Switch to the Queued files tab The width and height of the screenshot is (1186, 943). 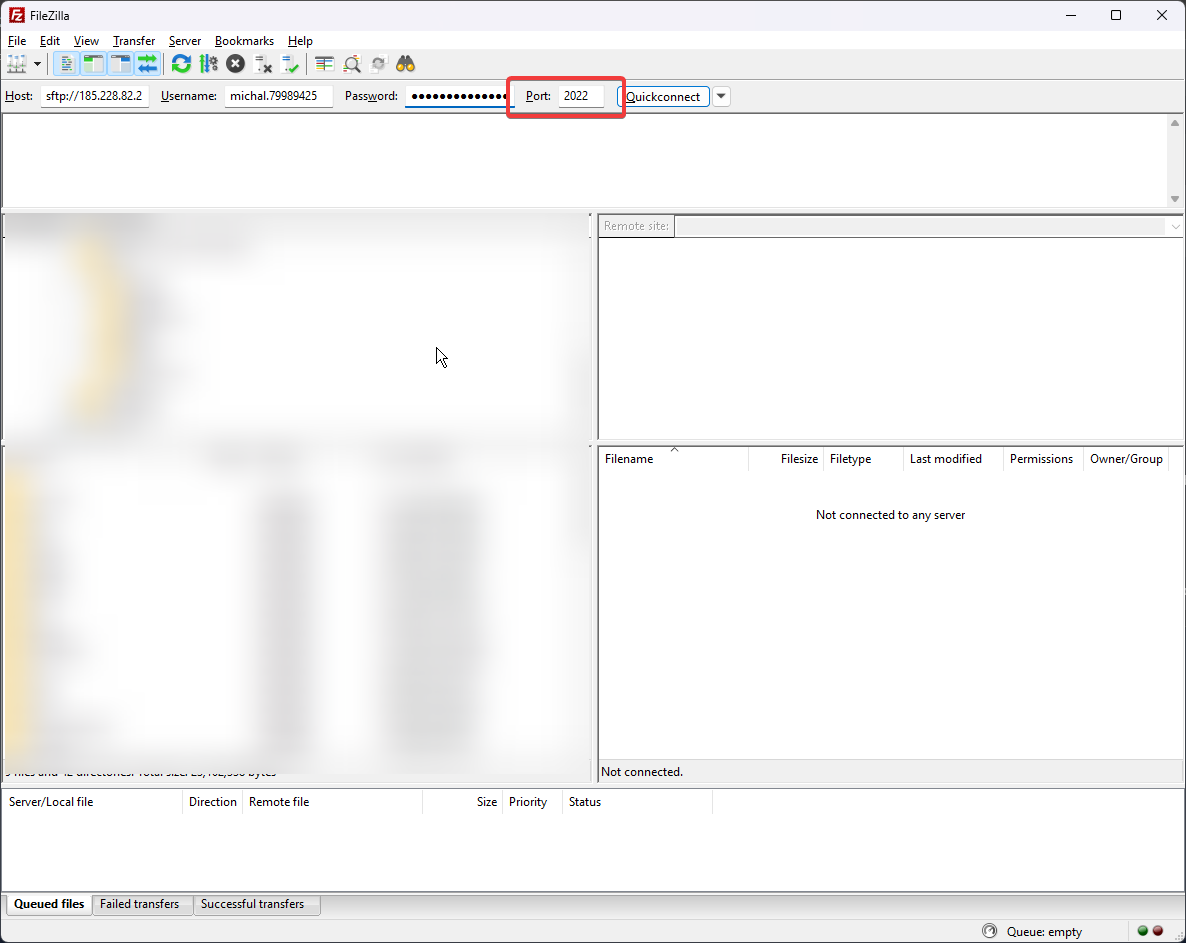49,904
